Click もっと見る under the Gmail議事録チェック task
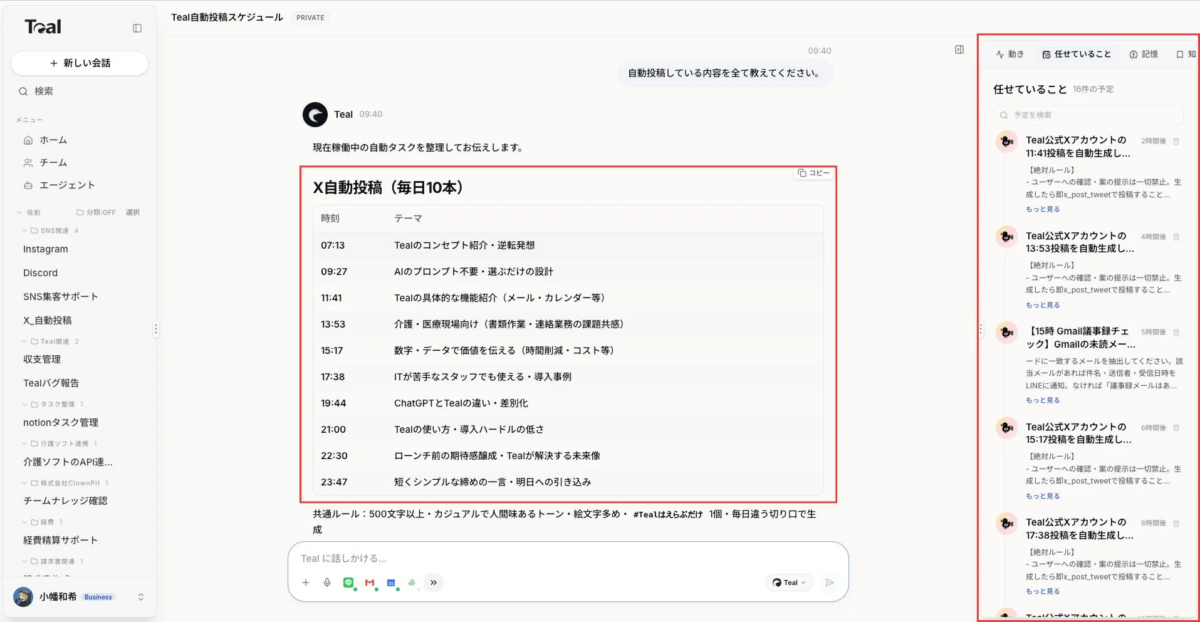The image size is (1200, 622). [x=1043, y=400]
